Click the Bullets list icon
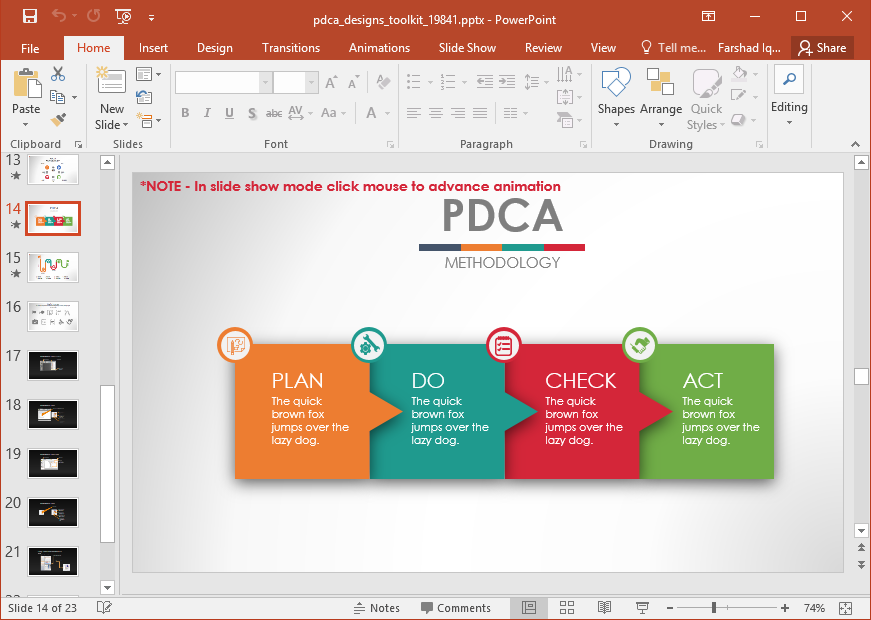Image resolution: width=871 pixels, height=620 pixels. 414,82
